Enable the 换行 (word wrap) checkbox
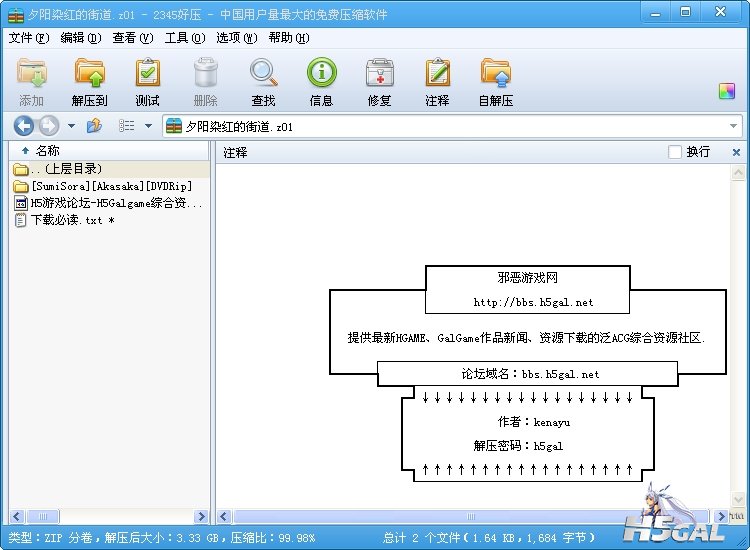 tap(675, 152)
